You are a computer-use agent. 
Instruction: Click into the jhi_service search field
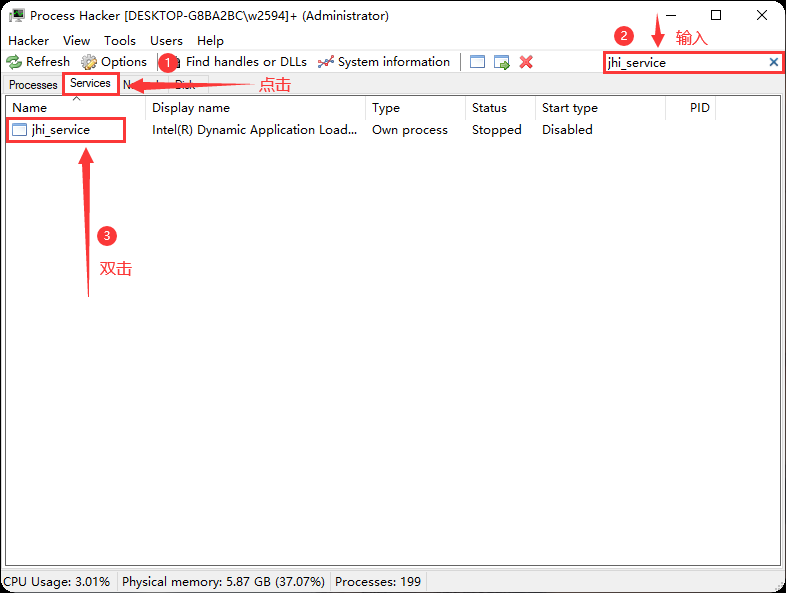tap(685, 62)
